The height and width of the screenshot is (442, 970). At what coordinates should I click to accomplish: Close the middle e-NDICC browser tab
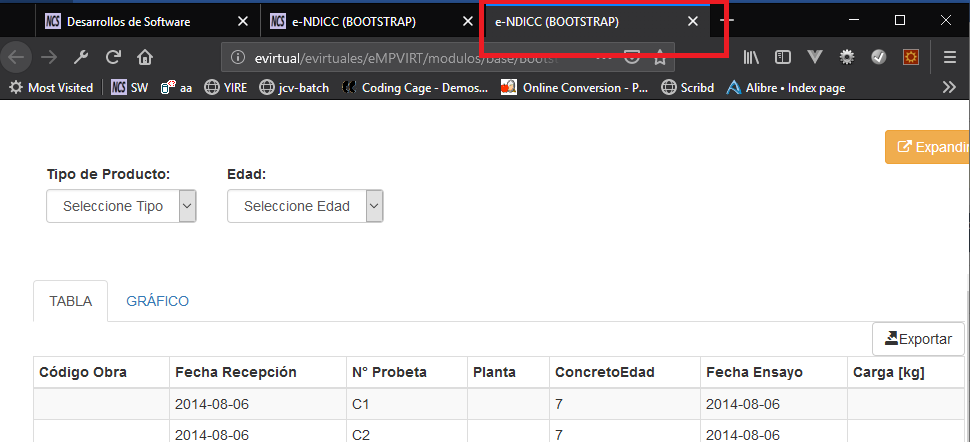(467, 21)
